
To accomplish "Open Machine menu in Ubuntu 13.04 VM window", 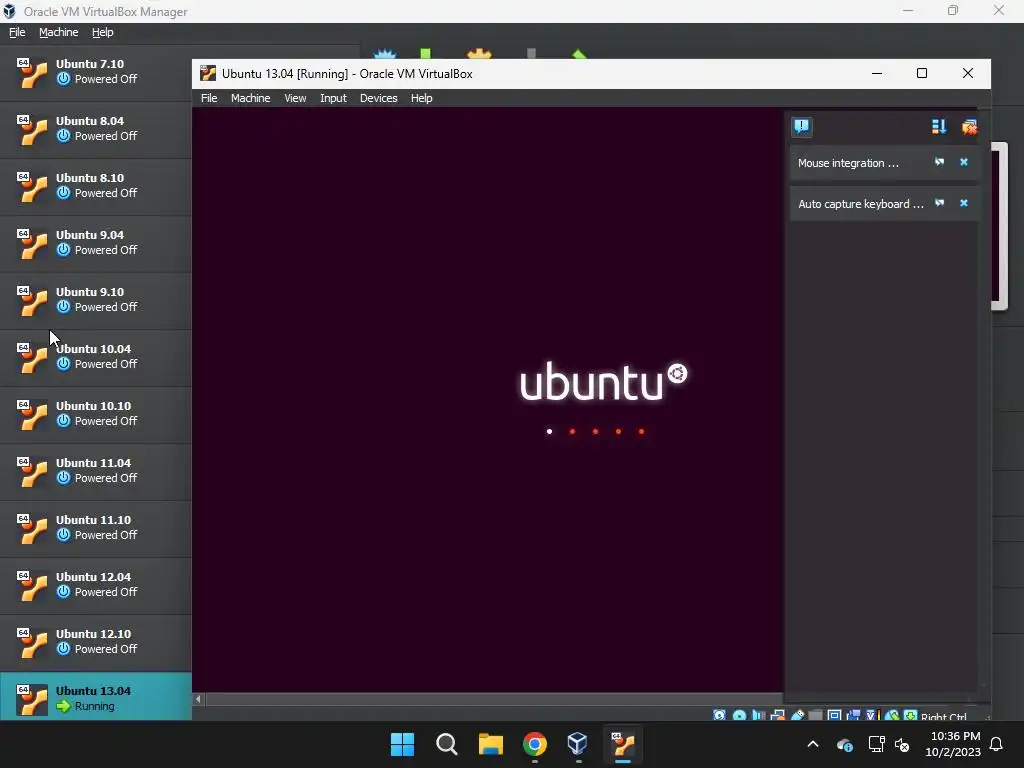I will point(250,98).
